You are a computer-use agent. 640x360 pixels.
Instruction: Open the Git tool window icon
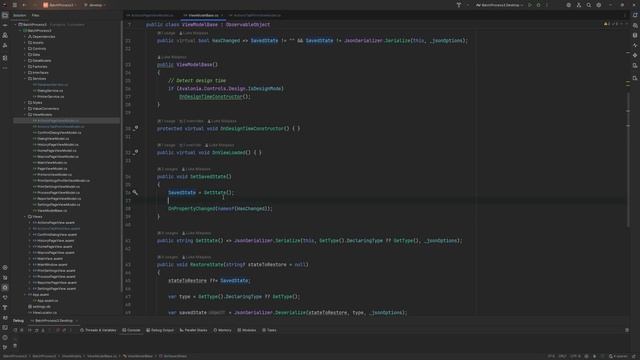click(5, 347)
